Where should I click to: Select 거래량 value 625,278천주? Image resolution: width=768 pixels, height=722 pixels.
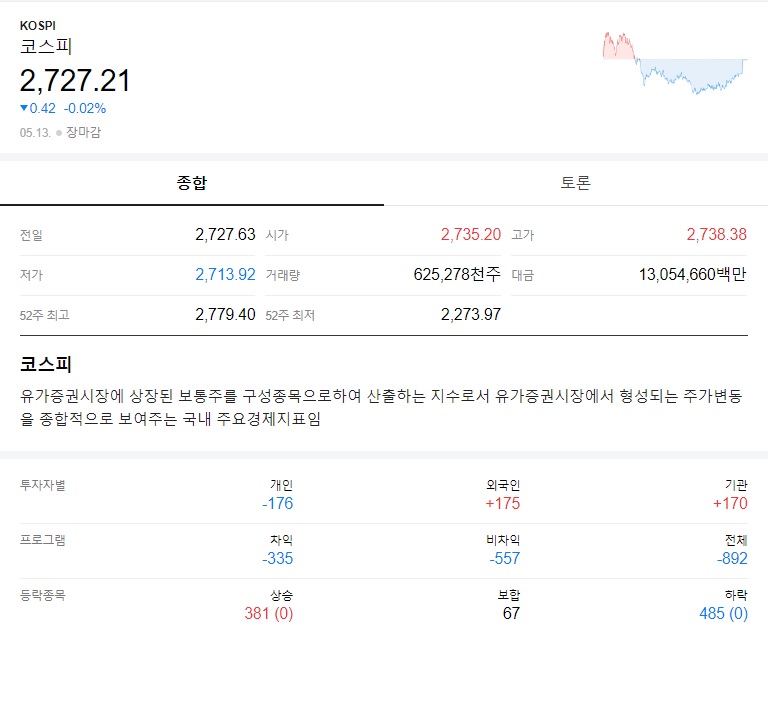457,274
